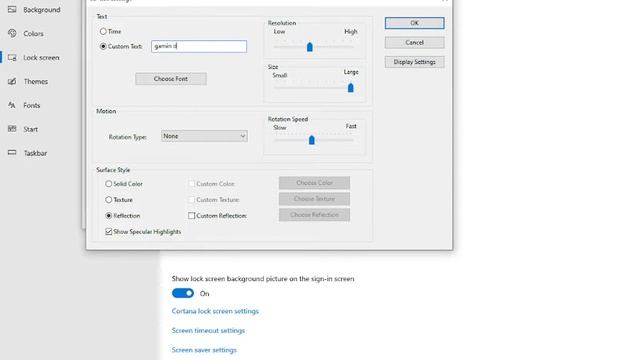Open Screen saver settings link
Screen dimensions: 640x360
point(204,350)
